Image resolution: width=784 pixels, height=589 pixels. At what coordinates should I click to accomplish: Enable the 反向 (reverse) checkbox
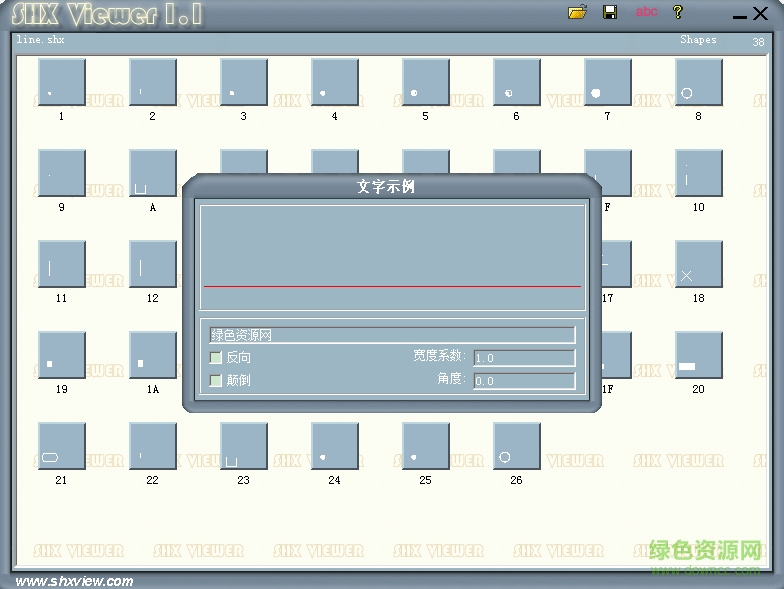[216, 358]
